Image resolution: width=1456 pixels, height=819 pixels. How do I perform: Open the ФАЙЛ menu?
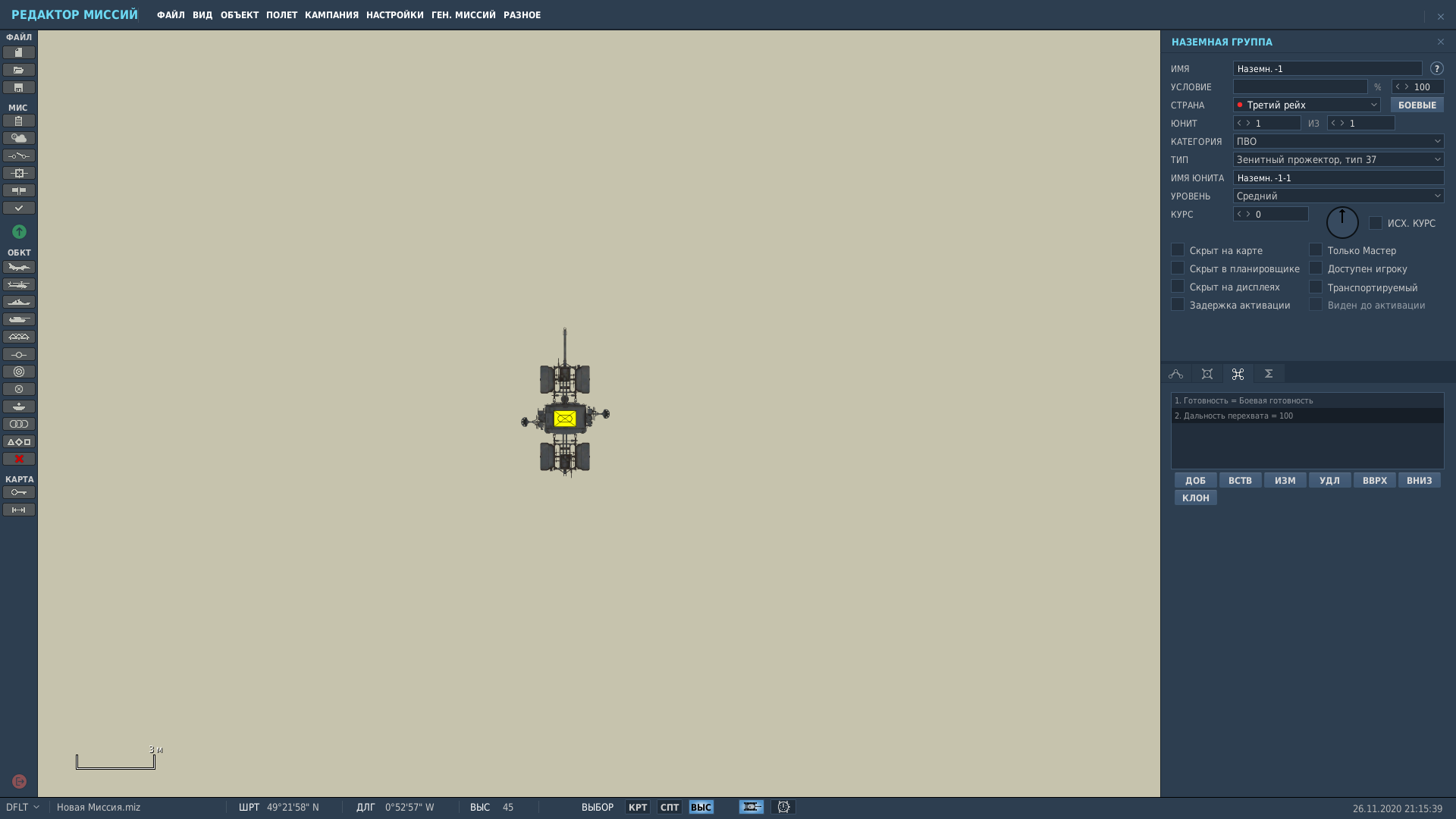click(x=171, y=15)
